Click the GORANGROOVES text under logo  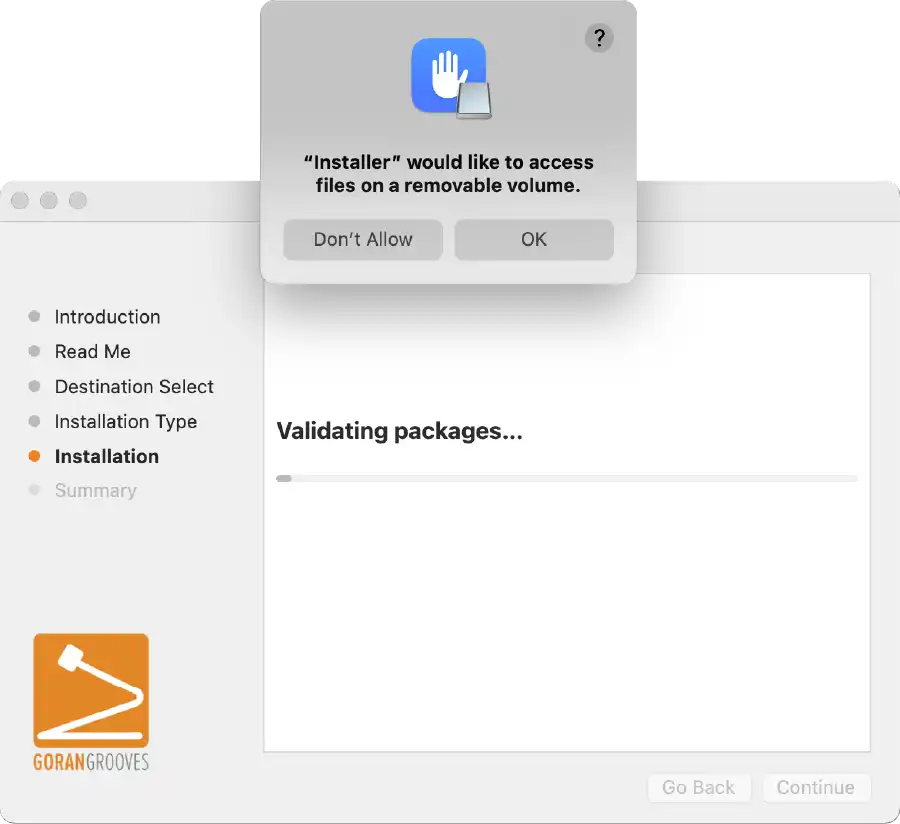[91, 762]
